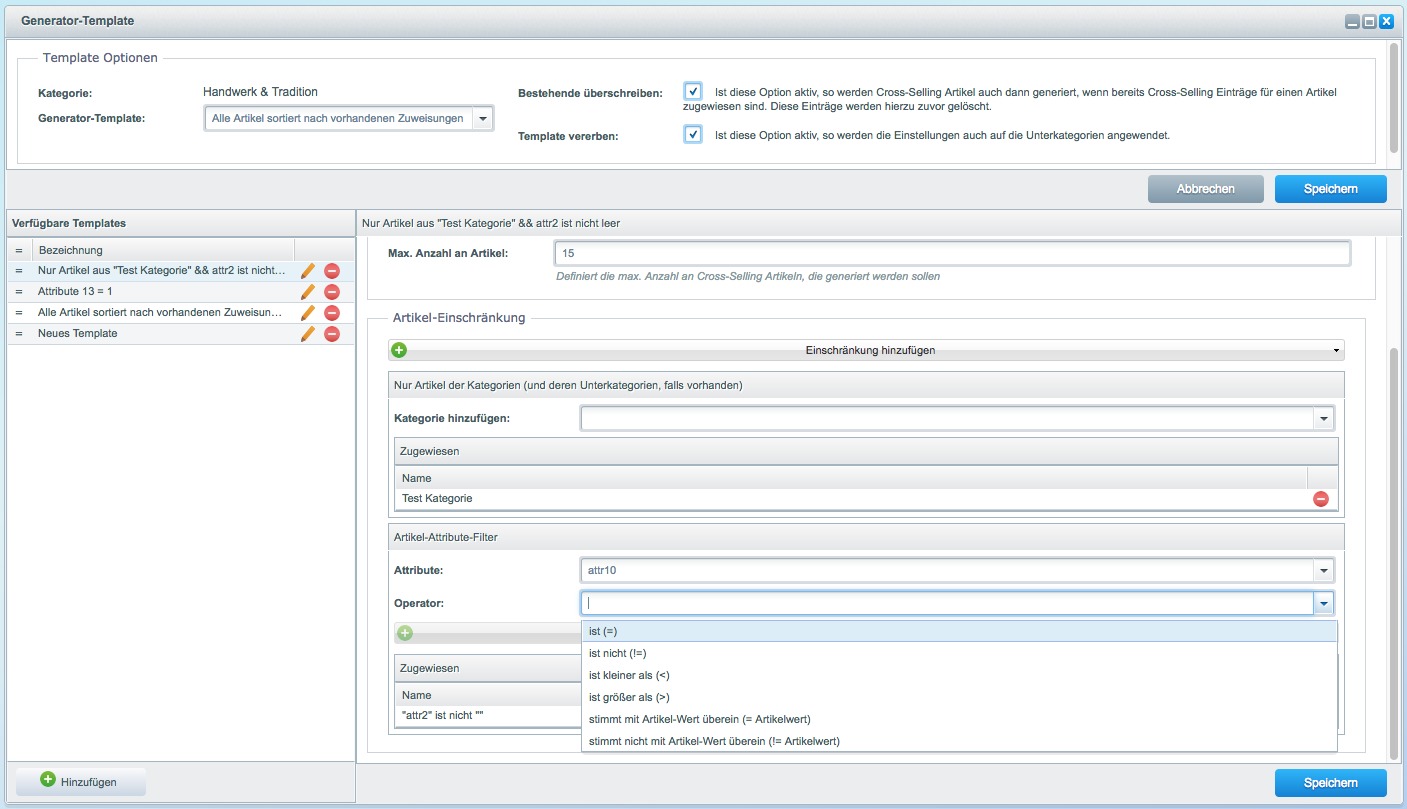Viewport: 1407px width, 809px height.
Task: Open the 'Kategorie hinzufügen' dropdown arrow
Action: (x=1323, y=418)
